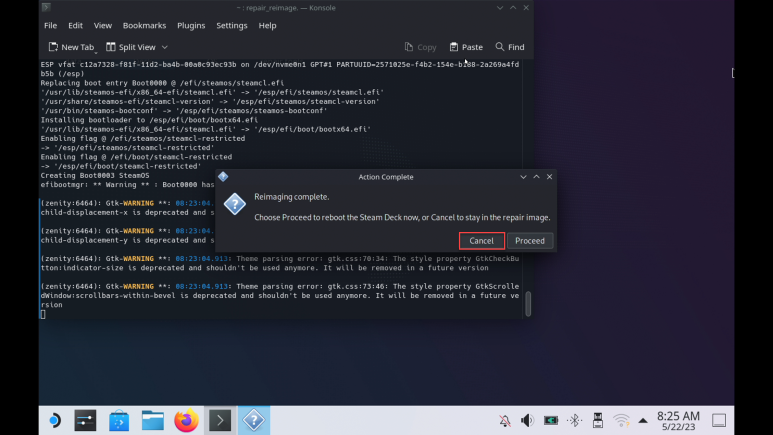Image resolution: width=773 pixels, height=435 pixels.
Task: Click removable devices tray icon
Action: tap(598, 420)
